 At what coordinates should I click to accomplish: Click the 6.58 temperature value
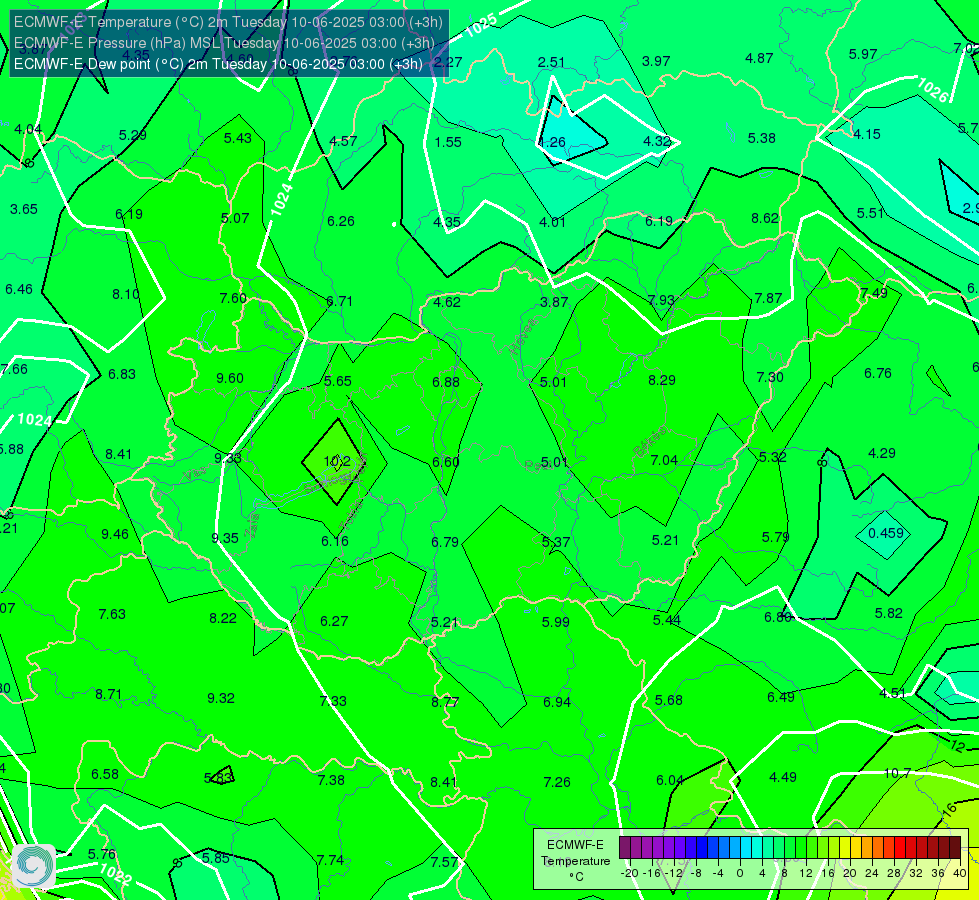[105, 774]
